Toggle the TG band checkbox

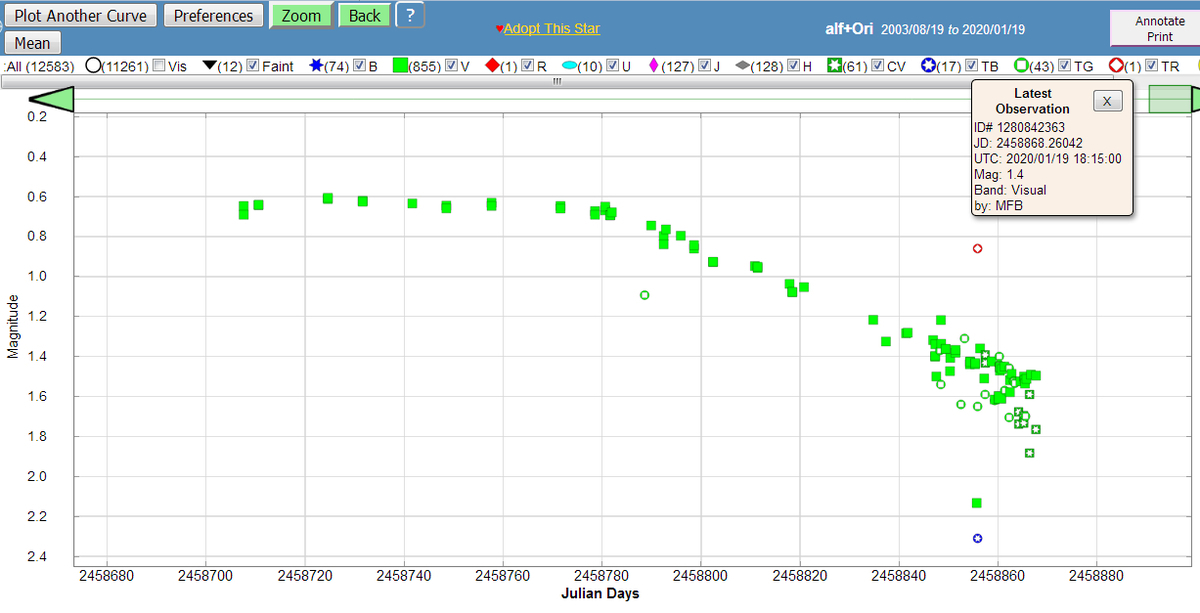(x=1066, y=66)
